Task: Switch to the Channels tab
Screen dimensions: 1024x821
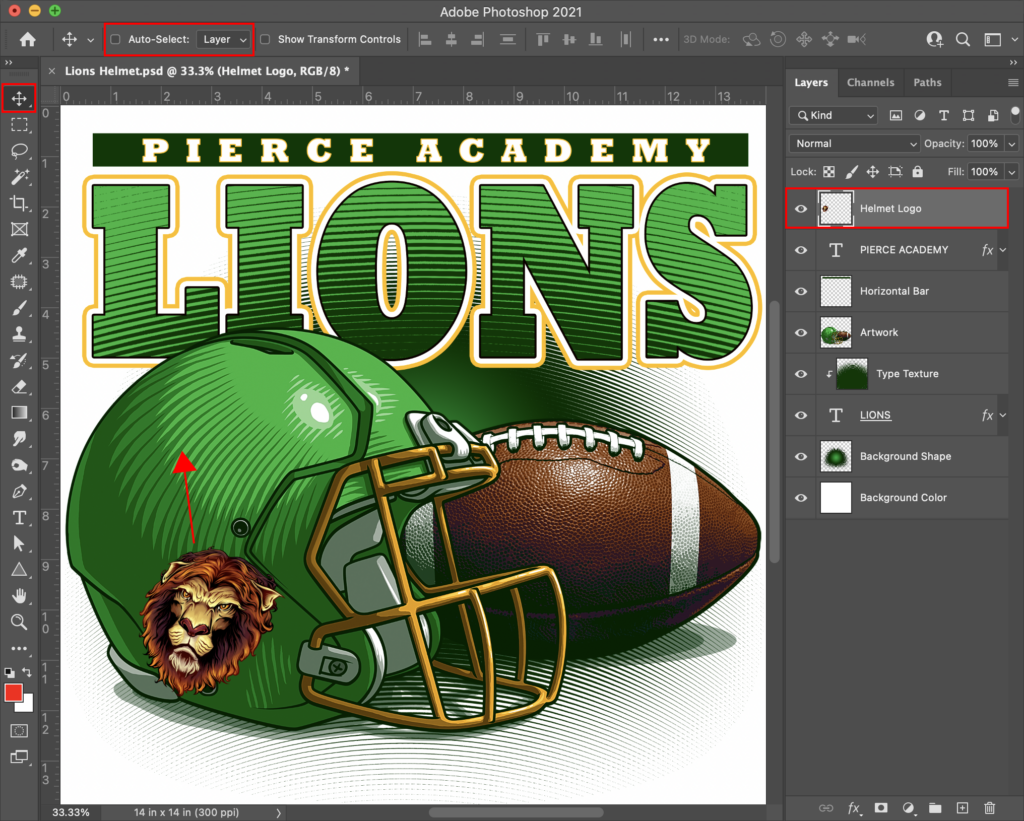Action: pyautogui.click(x=871, y=82)
